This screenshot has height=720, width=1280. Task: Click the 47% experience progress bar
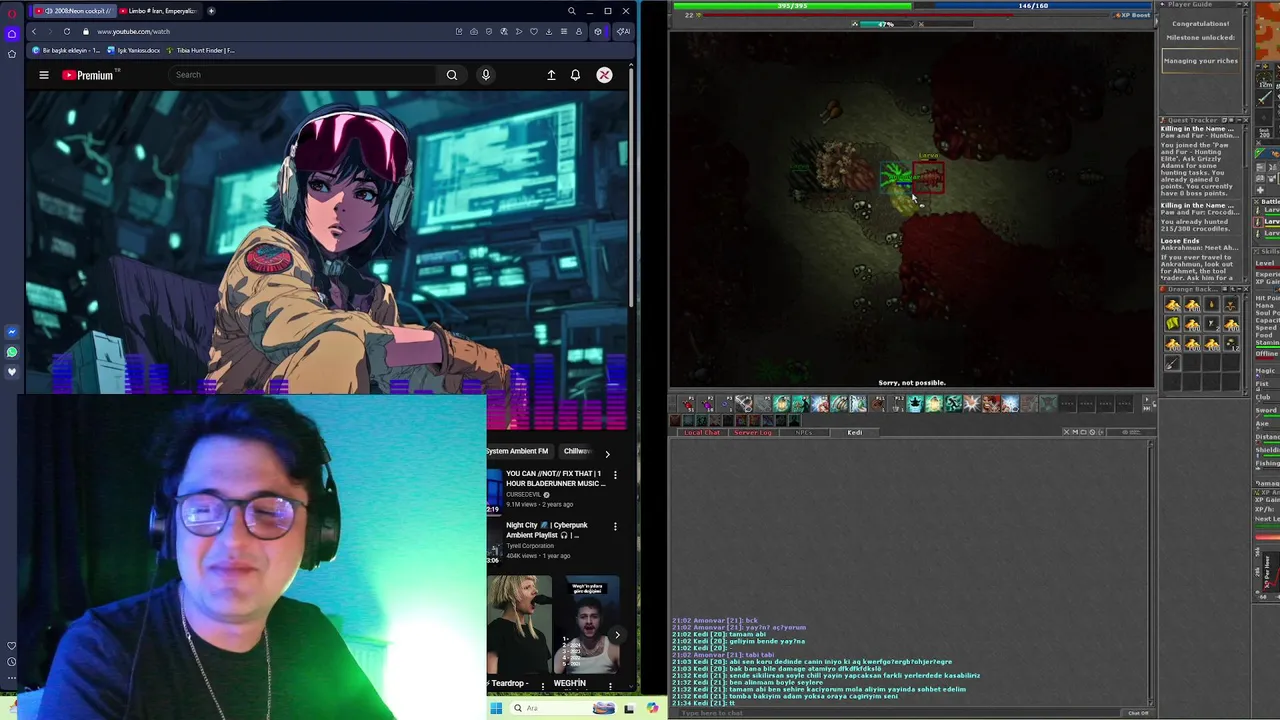point(886,24)
